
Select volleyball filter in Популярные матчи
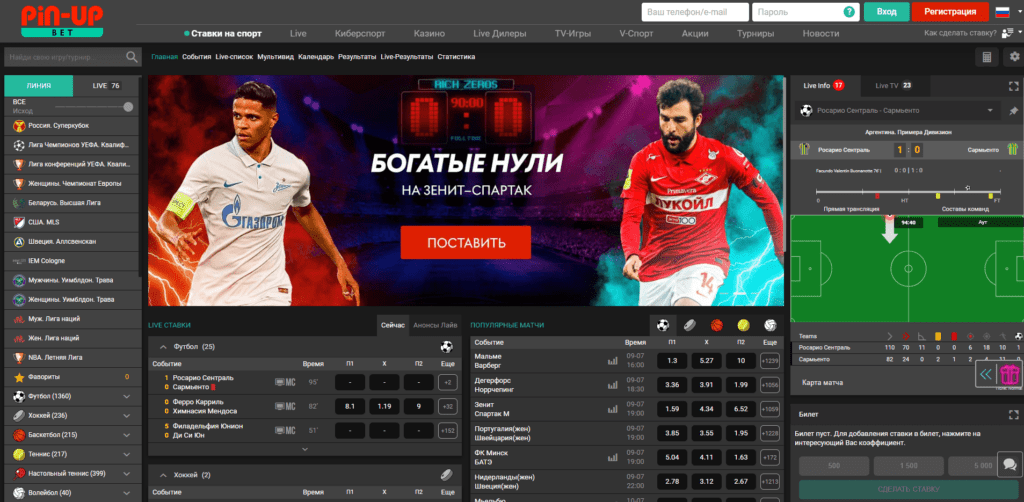(770, 324)
